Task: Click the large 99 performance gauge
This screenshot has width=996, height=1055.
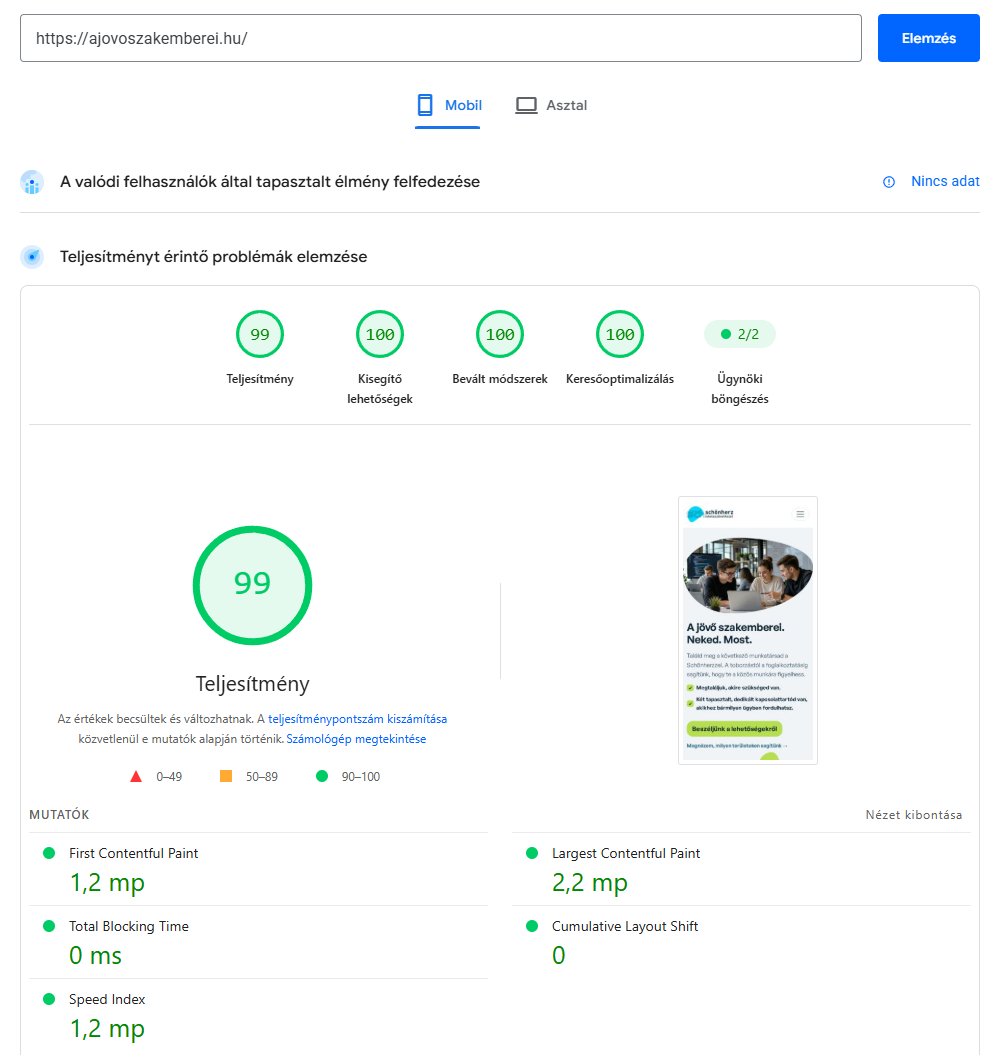Action: [x=252, y=585]
